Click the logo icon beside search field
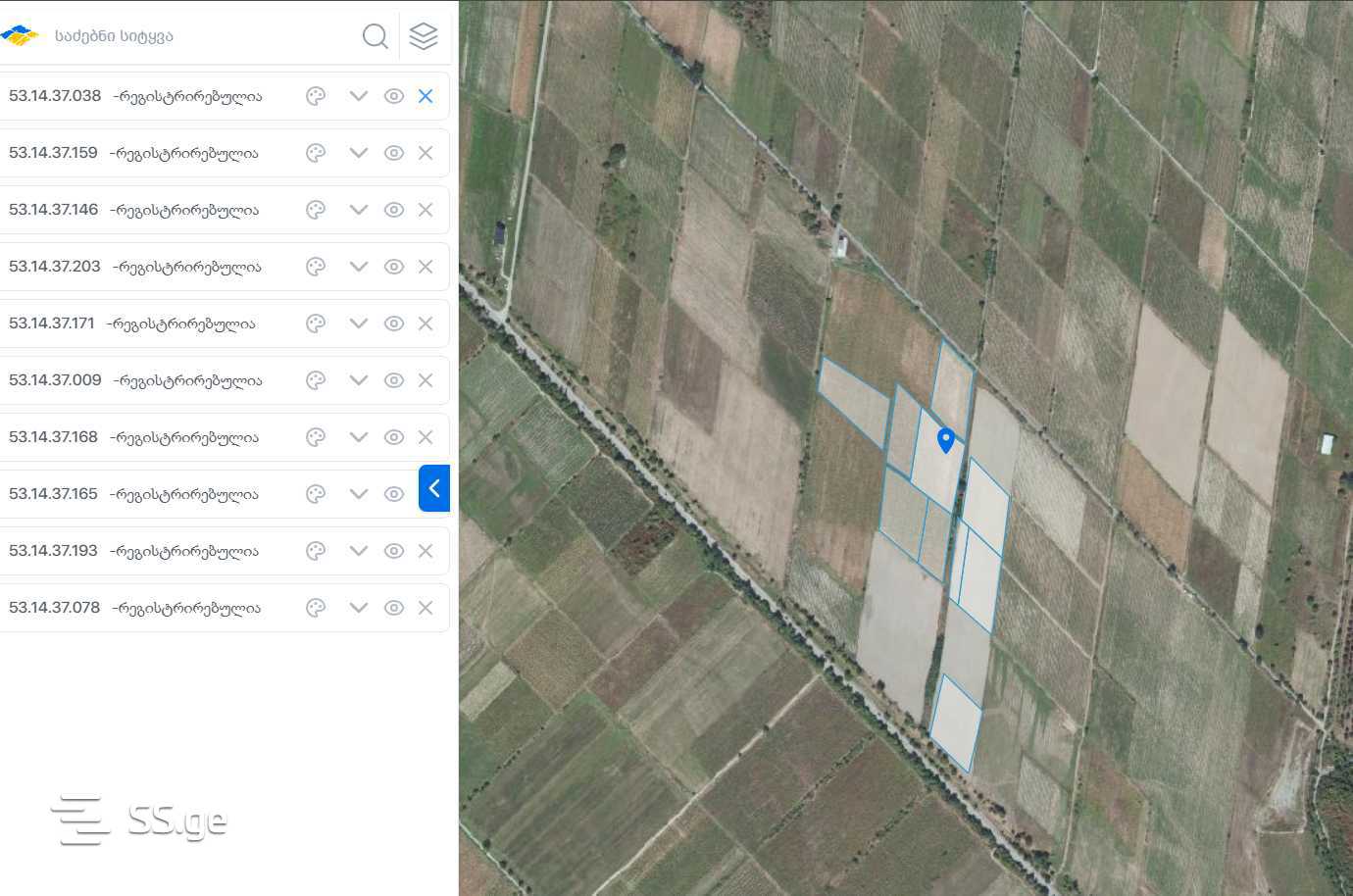The width and height of the screenshot is (1353, 896). pos(20,36)
